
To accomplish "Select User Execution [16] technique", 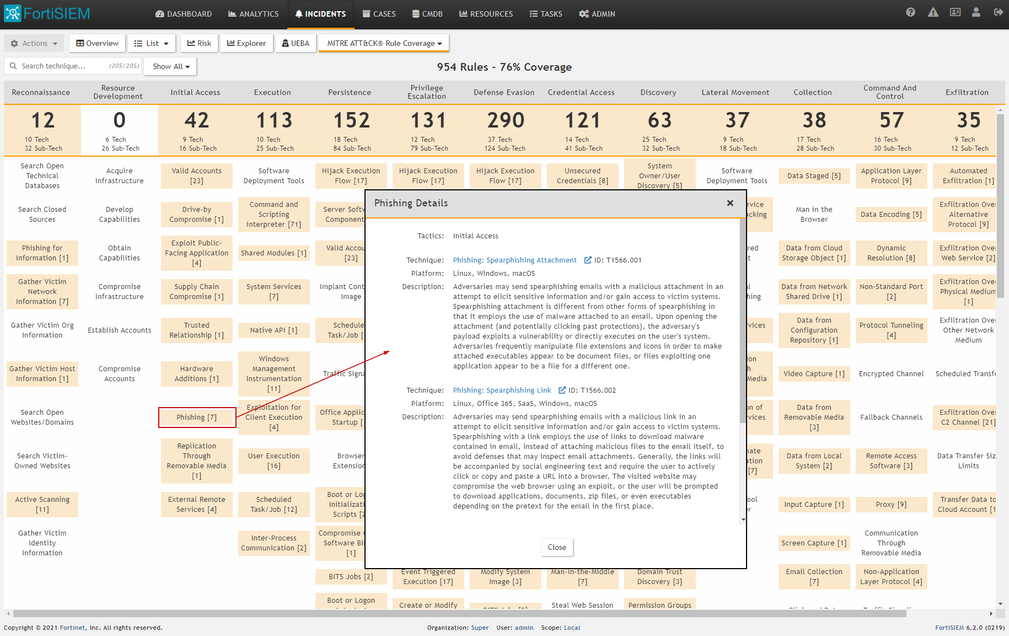I will pyautogui.click(x=273, y=460).
